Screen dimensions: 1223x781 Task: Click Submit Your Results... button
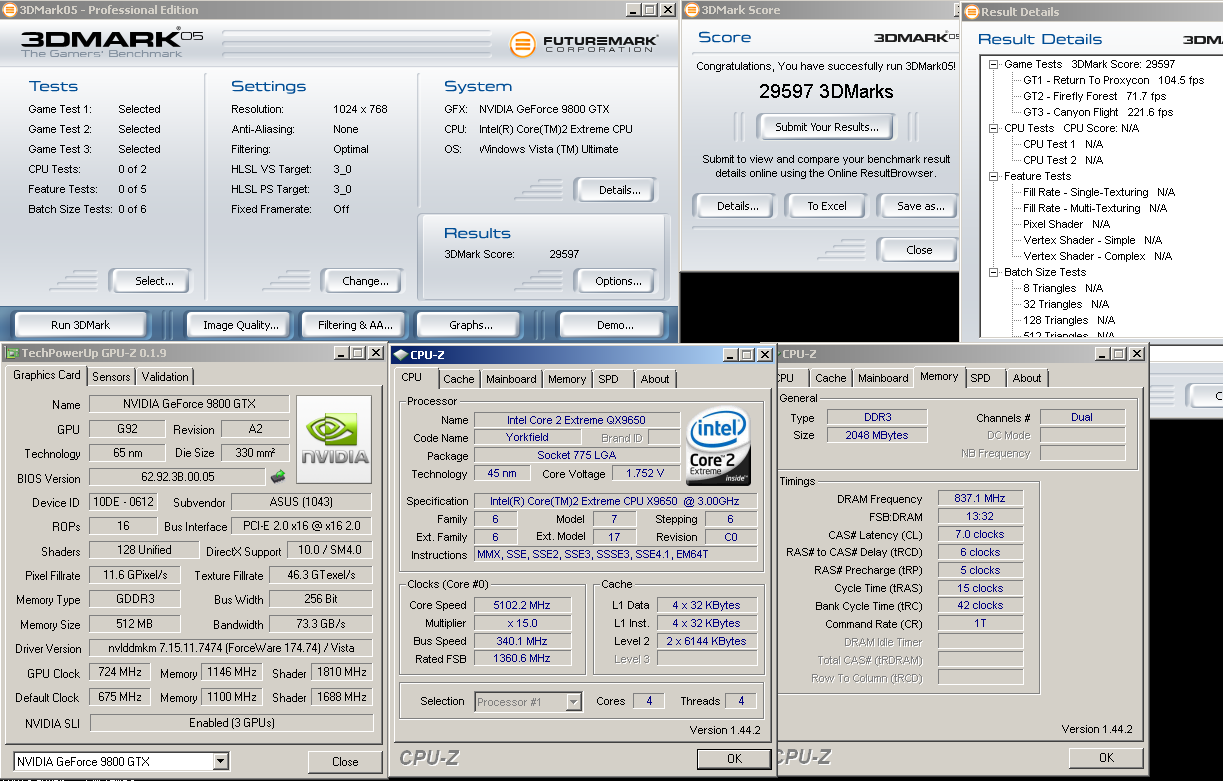[827, 127]
